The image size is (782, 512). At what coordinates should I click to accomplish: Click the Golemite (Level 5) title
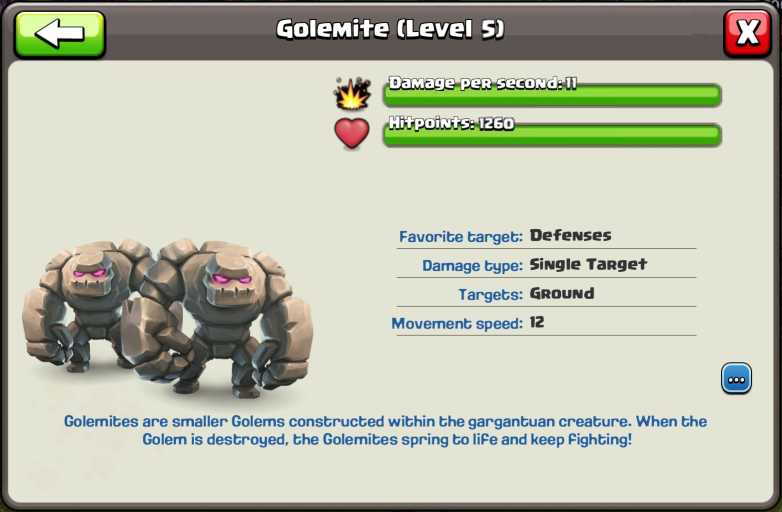[390, 29]
